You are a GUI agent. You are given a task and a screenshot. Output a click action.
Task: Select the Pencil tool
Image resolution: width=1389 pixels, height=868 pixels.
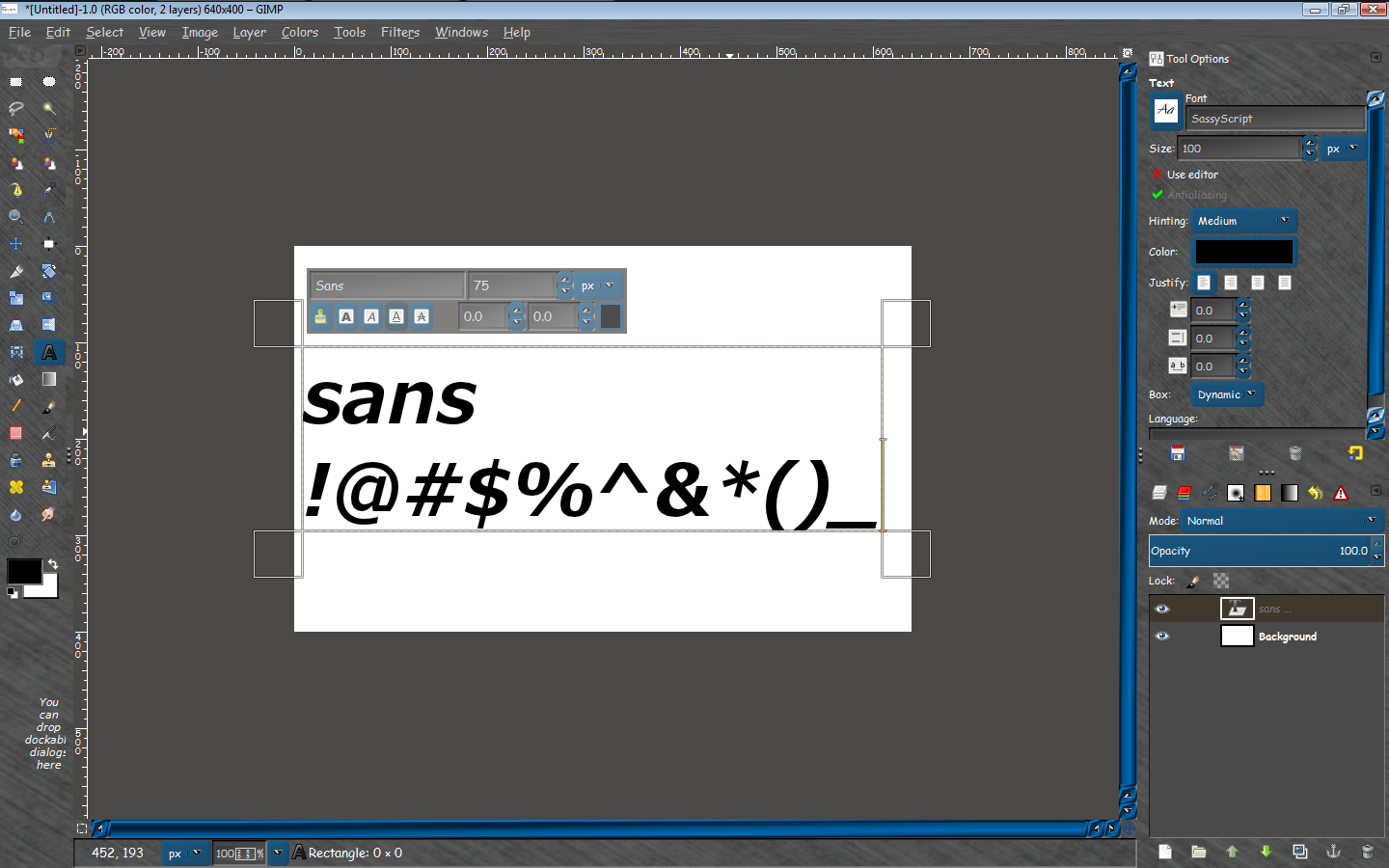(16, 406)
